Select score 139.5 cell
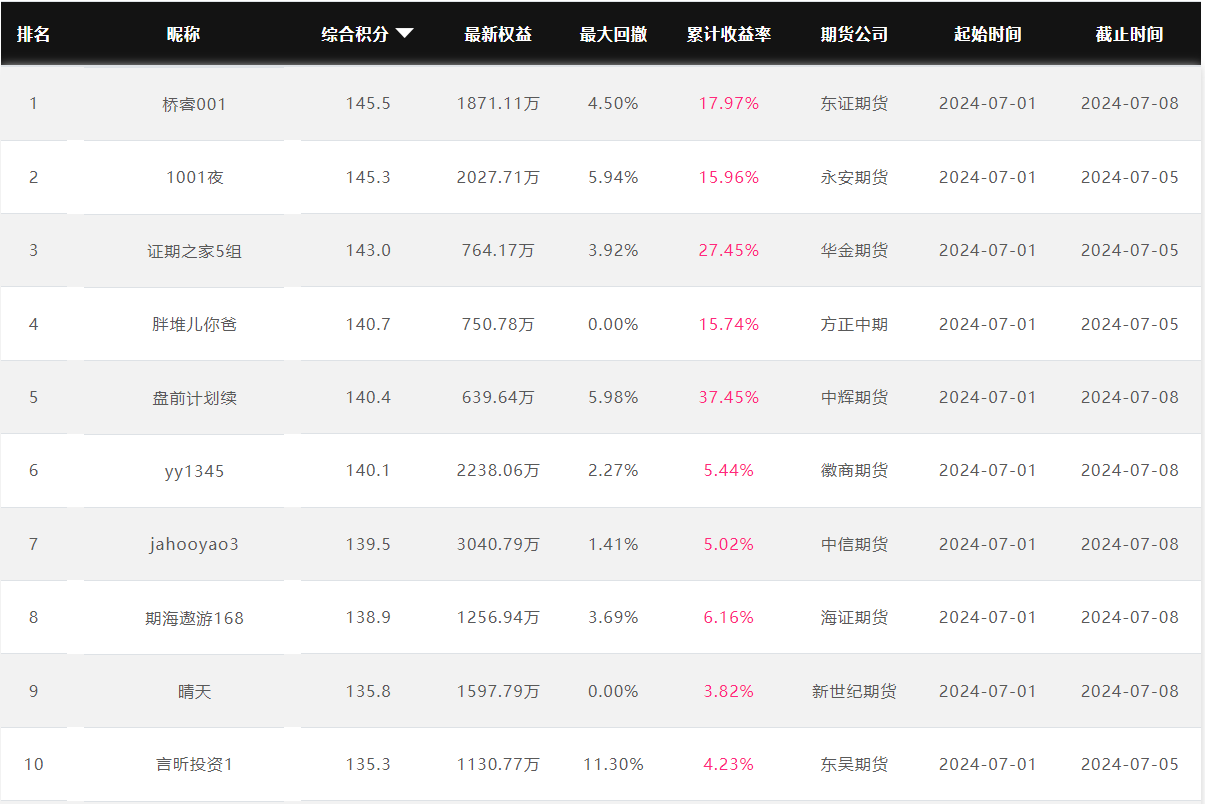Screen dimensions: 1205x804 pos(368,544)
